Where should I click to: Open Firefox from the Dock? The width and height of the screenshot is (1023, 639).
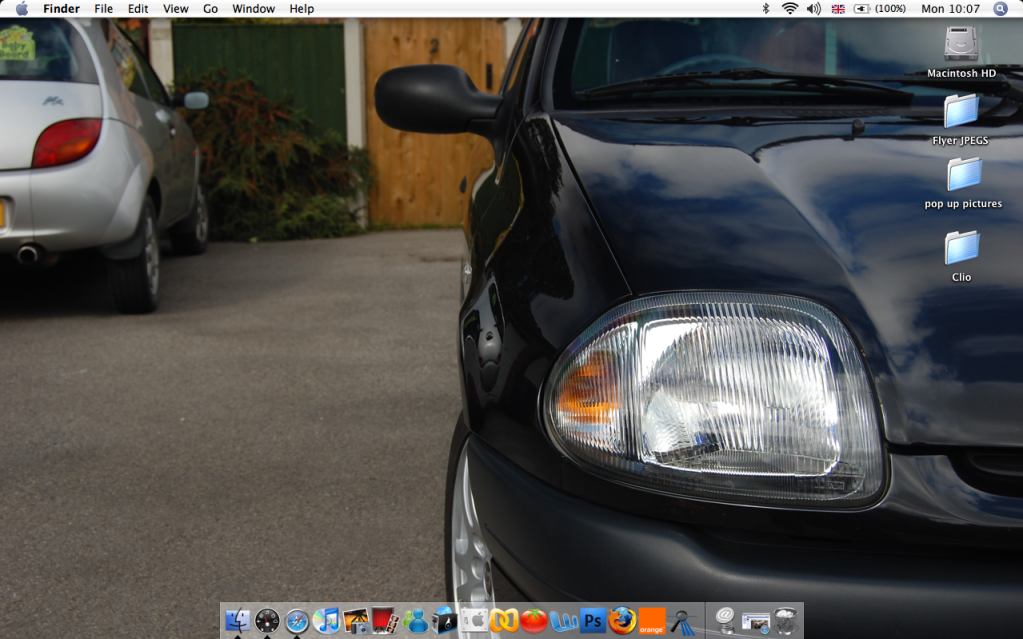(622, 621)
